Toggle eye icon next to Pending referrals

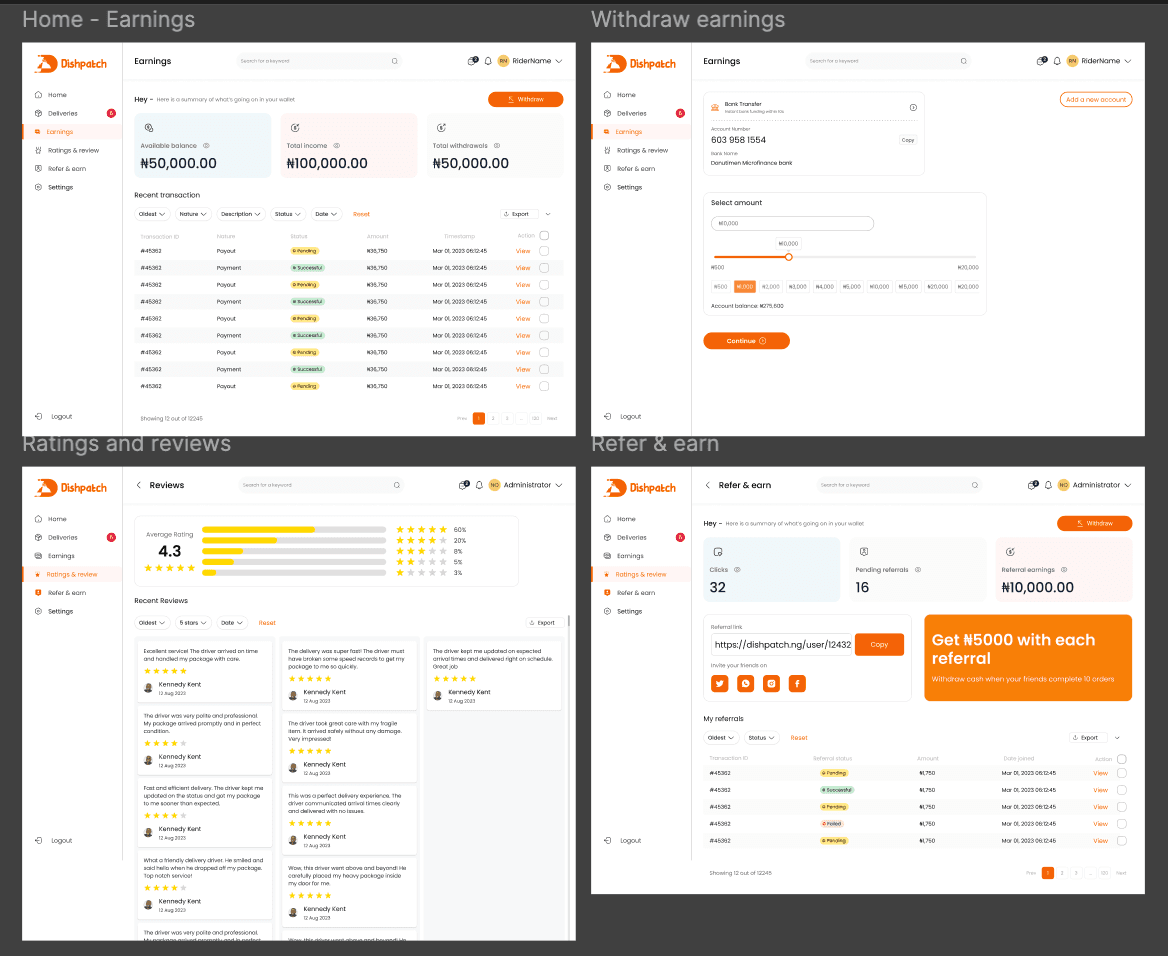coord(918,569)
